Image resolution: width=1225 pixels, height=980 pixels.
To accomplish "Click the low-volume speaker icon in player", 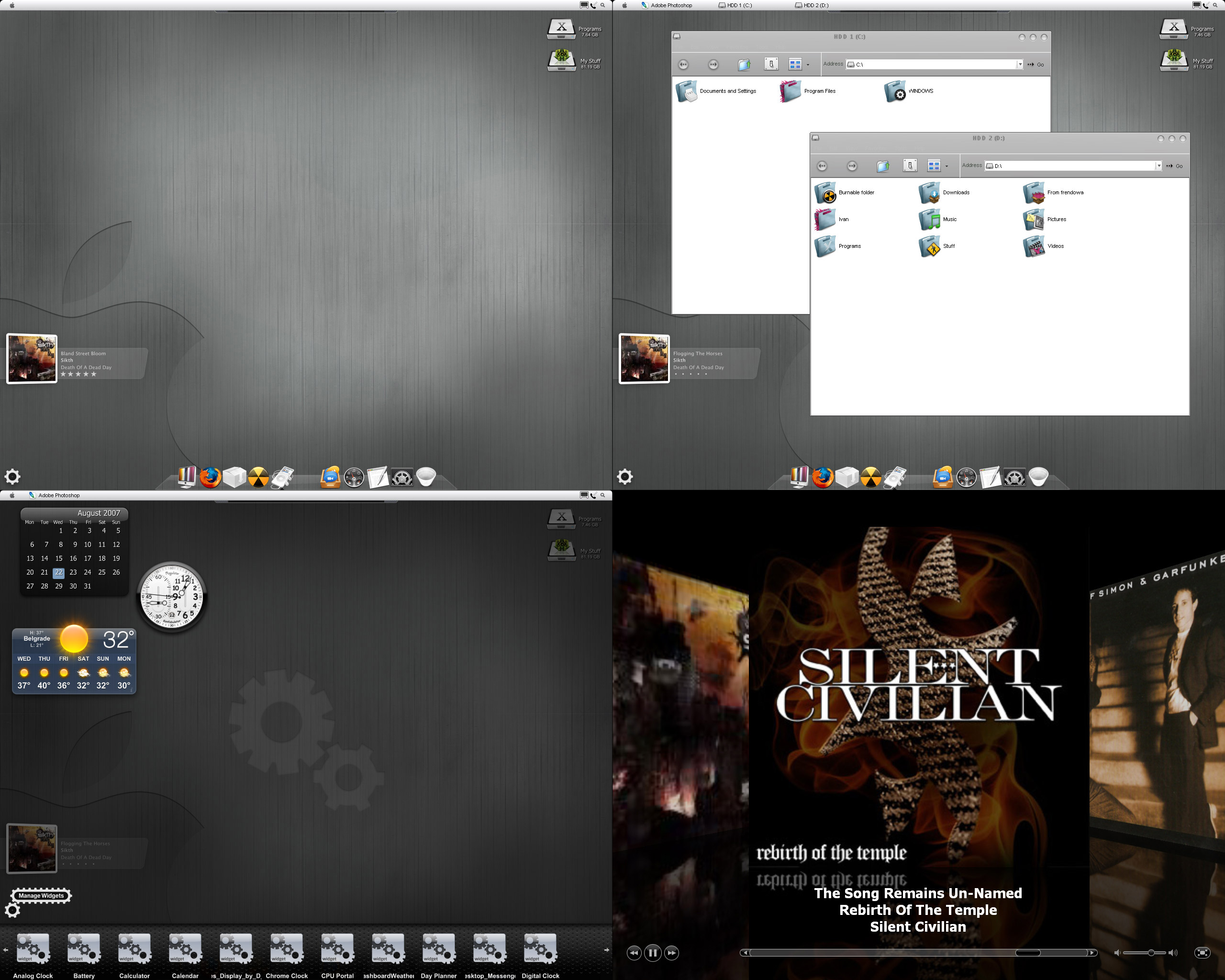I will pyautogui.click(x=1117, y=953).
